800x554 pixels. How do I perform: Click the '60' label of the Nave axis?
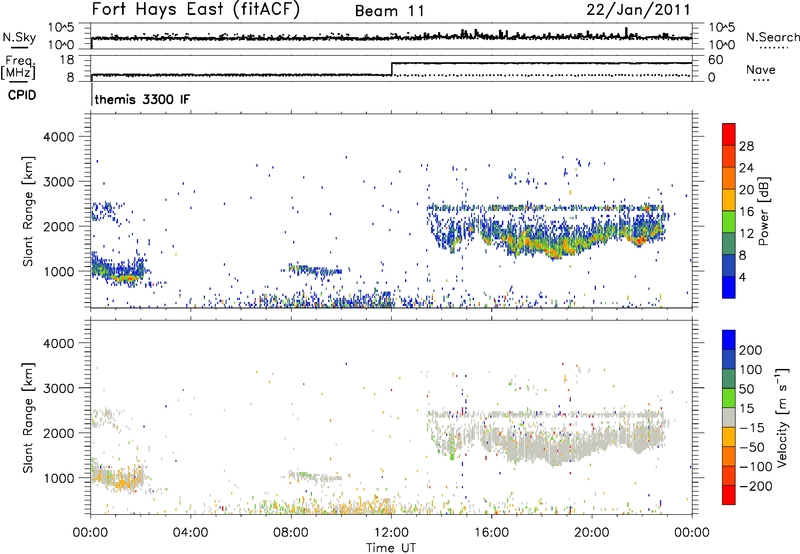[x=716, y=60]
